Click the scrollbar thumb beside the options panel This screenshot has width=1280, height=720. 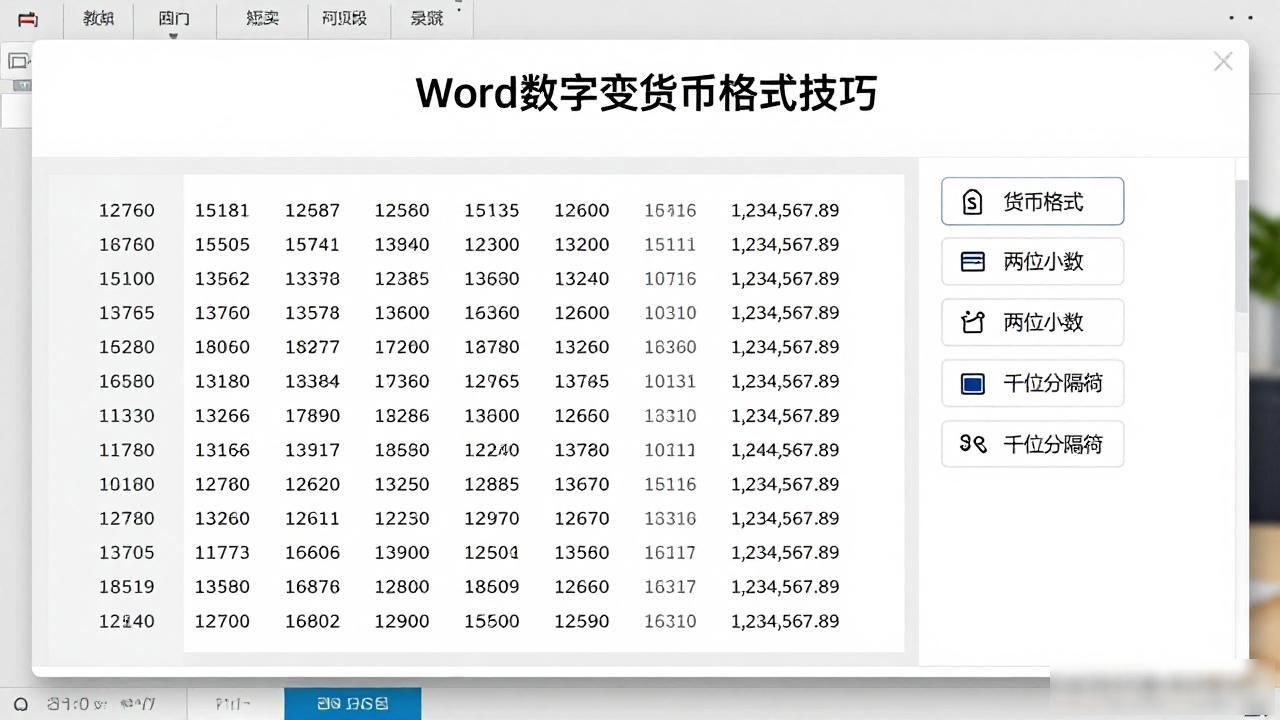point(1242,245)
